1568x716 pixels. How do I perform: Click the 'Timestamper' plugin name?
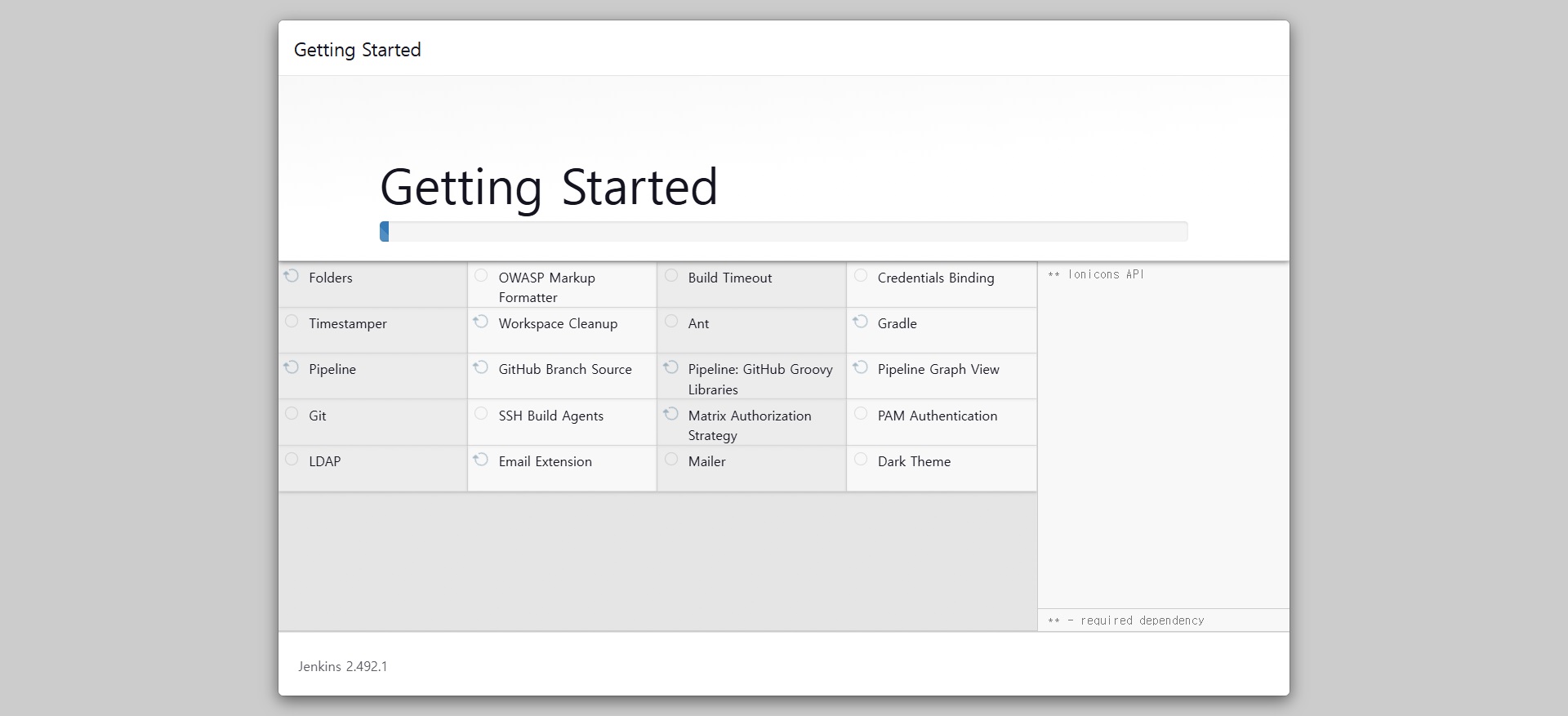point(348,323)
